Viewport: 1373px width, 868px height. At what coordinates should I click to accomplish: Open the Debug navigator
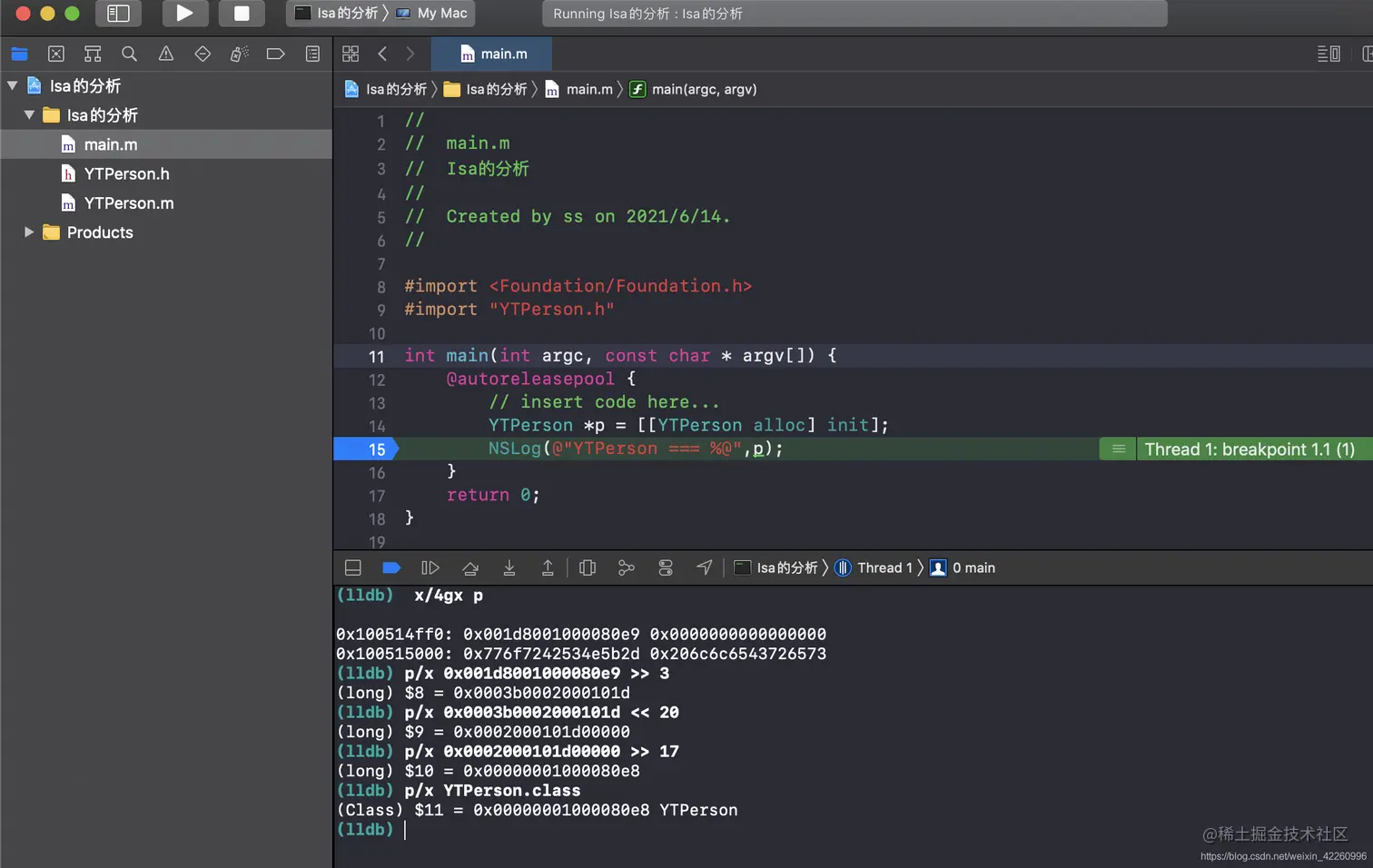tap(239, 54)
